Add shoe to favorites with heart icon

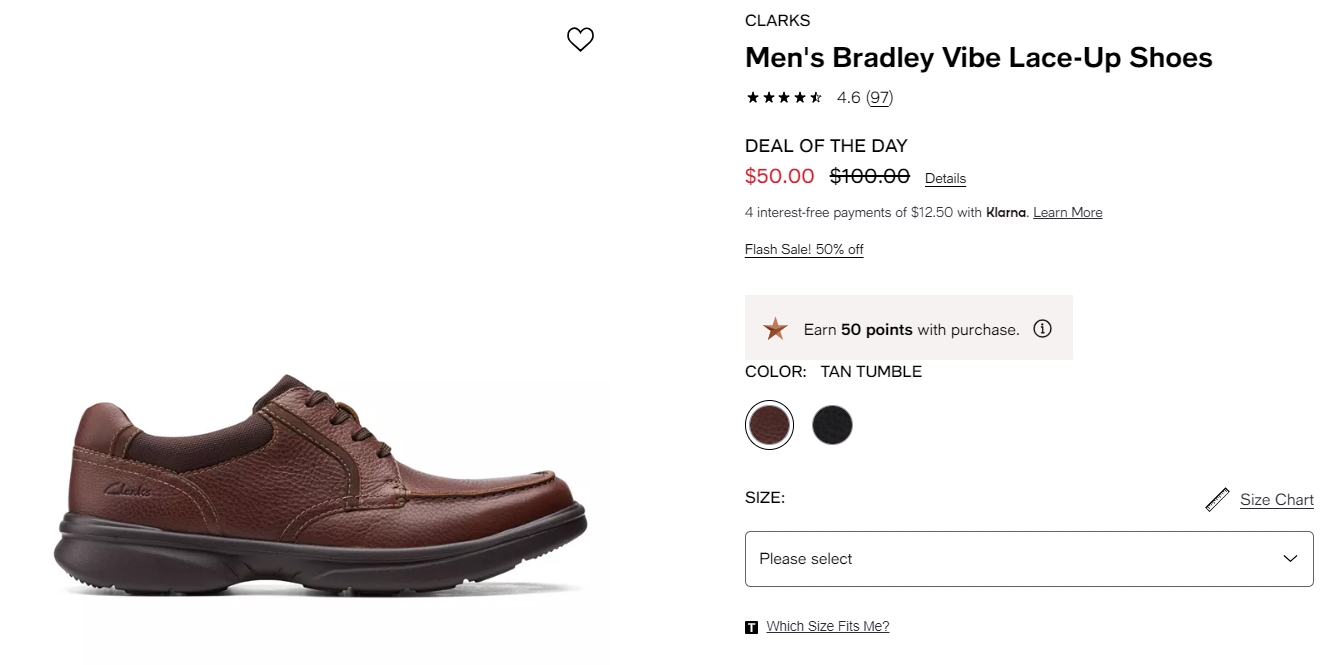[580, 39]
